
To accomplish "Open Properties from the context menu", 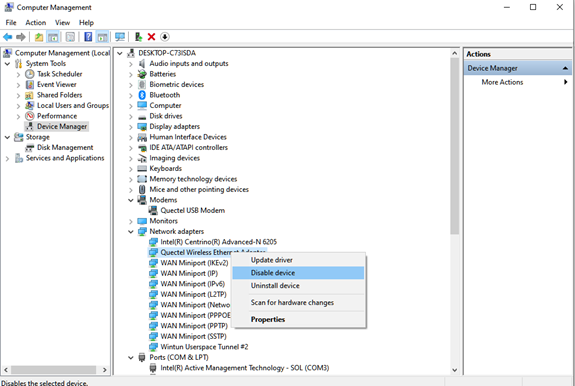I will point(299,319).
